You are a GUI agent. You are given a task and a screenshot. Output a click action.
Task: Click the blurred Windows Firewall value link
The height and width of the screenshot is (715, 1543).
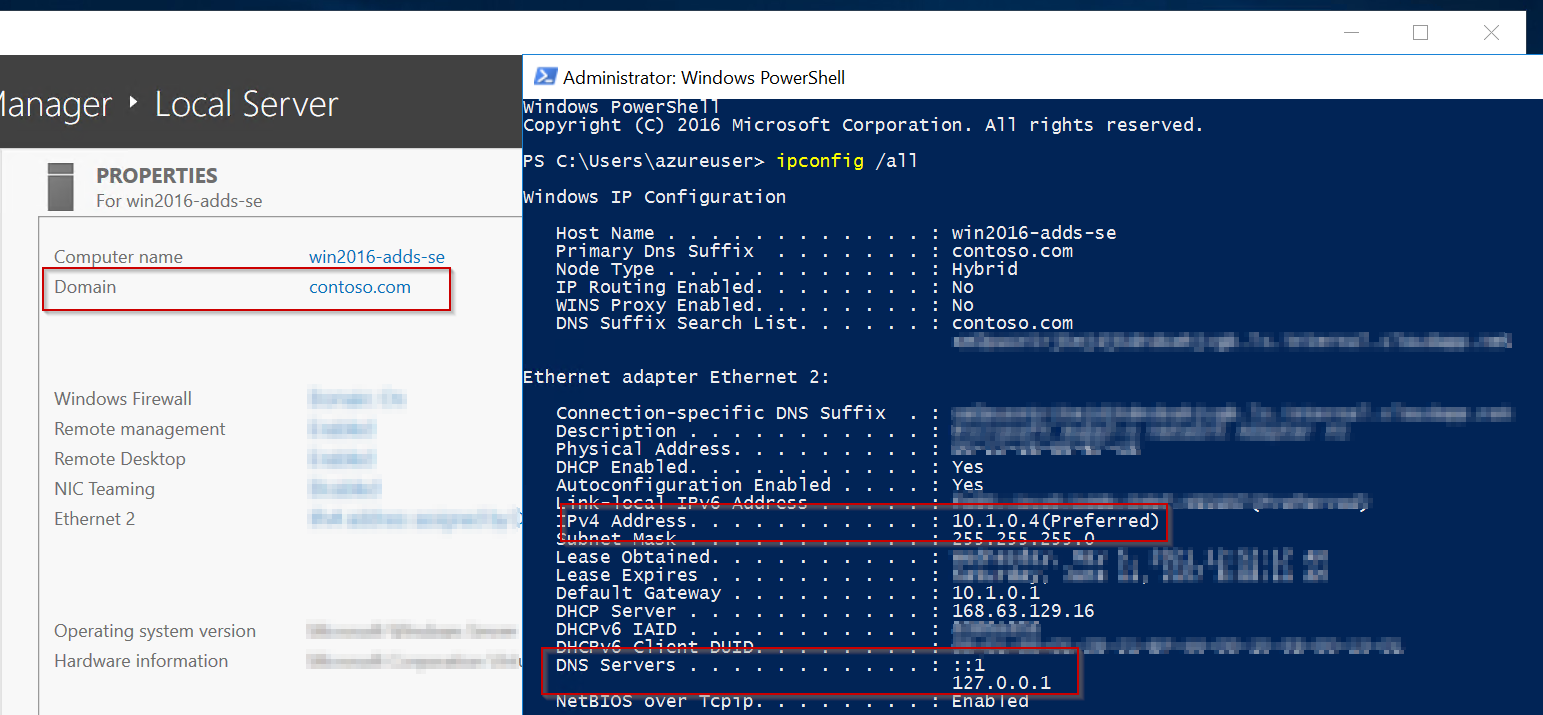coord(357,399)
